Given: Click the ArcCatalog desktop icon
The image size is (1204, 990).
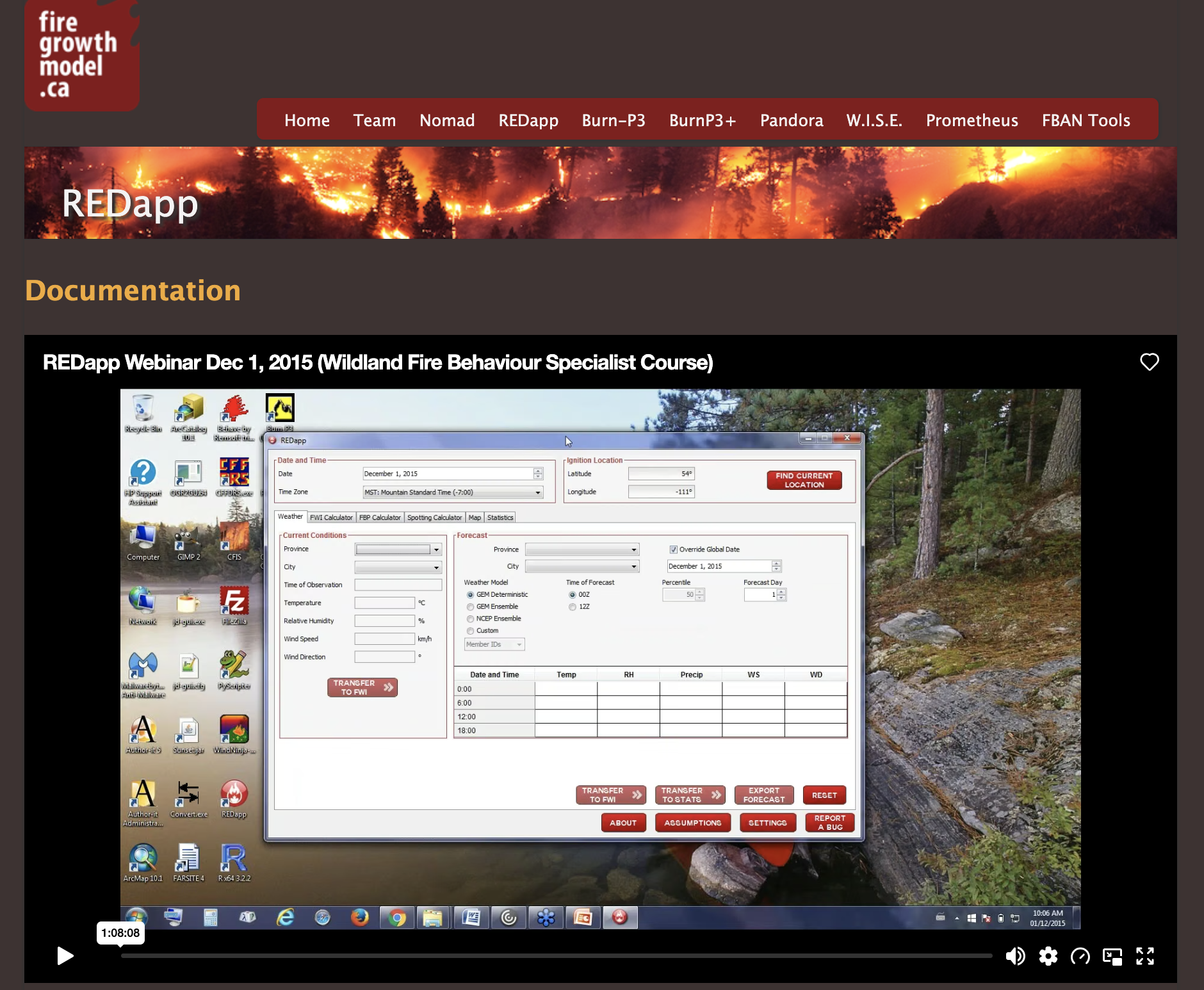Looking at the screenshot, I should tap(188, 417).
